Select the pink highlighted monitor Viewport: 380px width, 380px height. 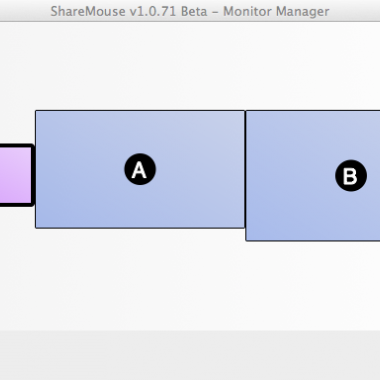pos(15,175)
